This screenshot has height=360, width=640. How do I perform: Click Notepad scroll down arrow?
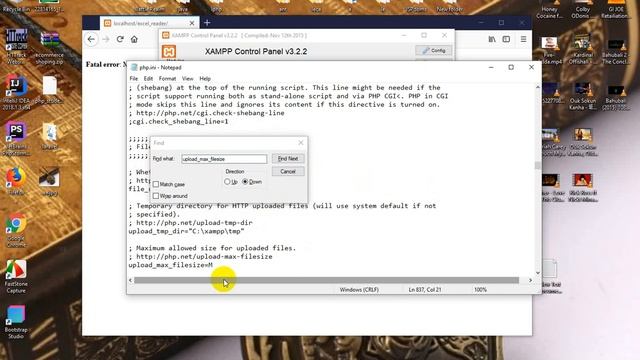pyautogui.click(x=538, y=273)
